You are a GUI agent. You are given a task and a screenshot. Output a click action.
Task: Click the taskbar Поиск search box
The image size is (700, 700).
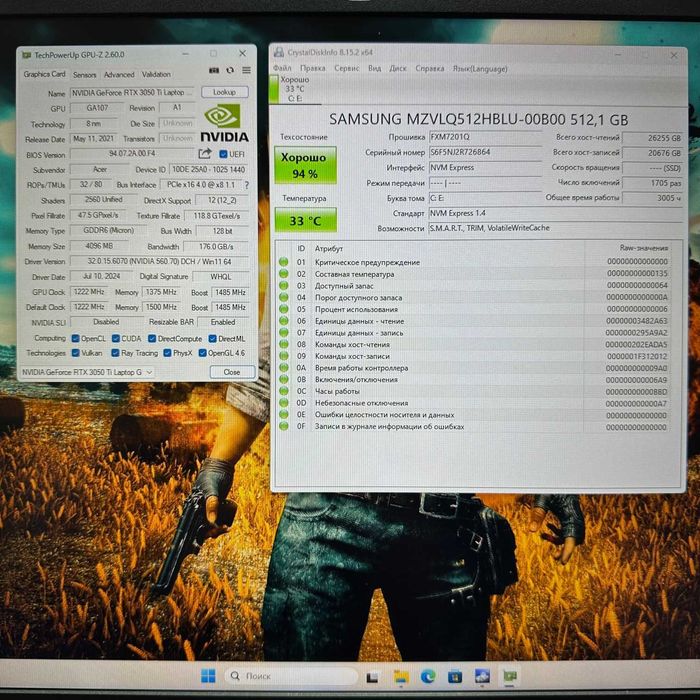(x=292, y=676)
